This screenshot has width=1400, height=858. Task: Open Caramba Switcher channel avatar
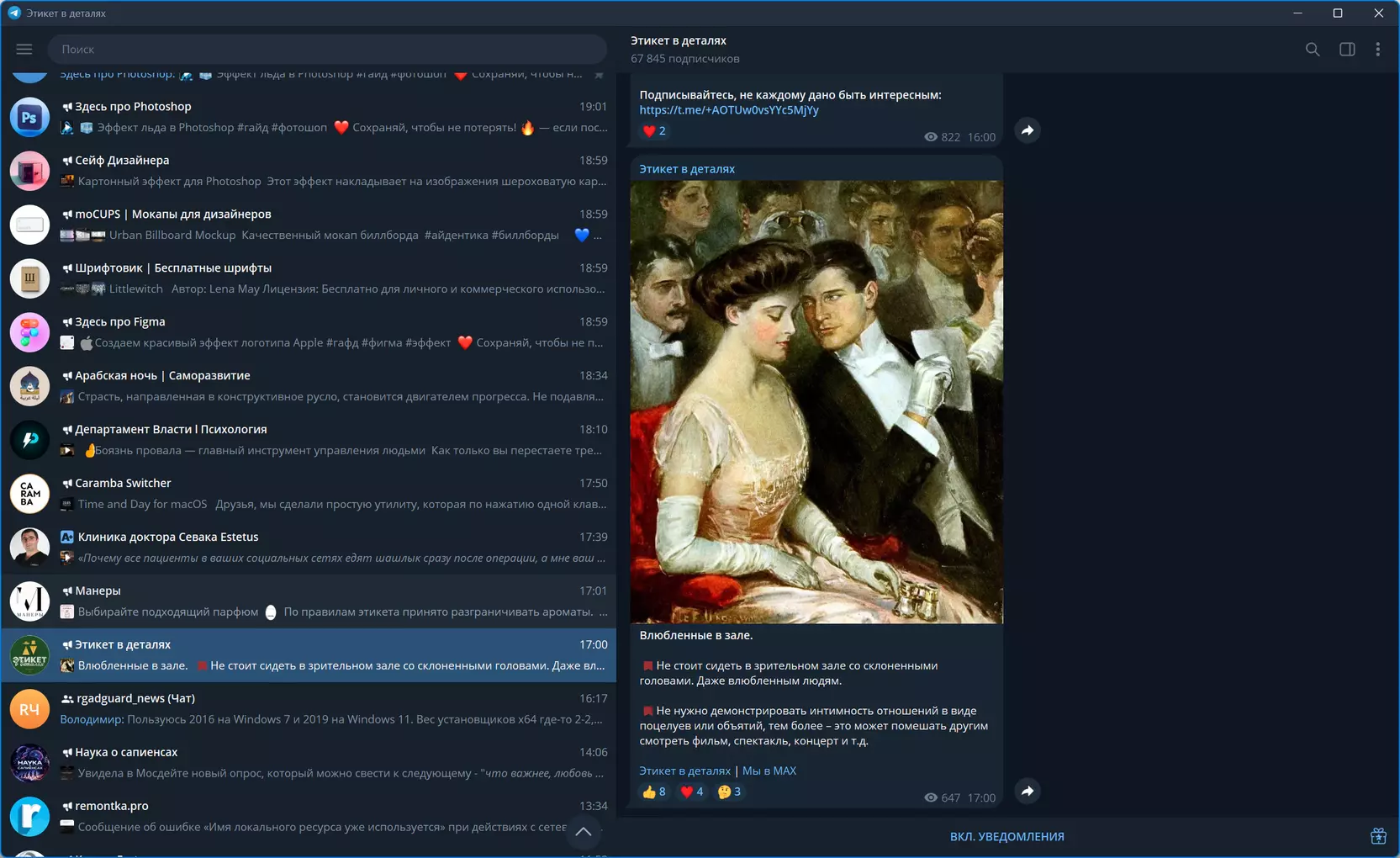click(x=29, y=494)
